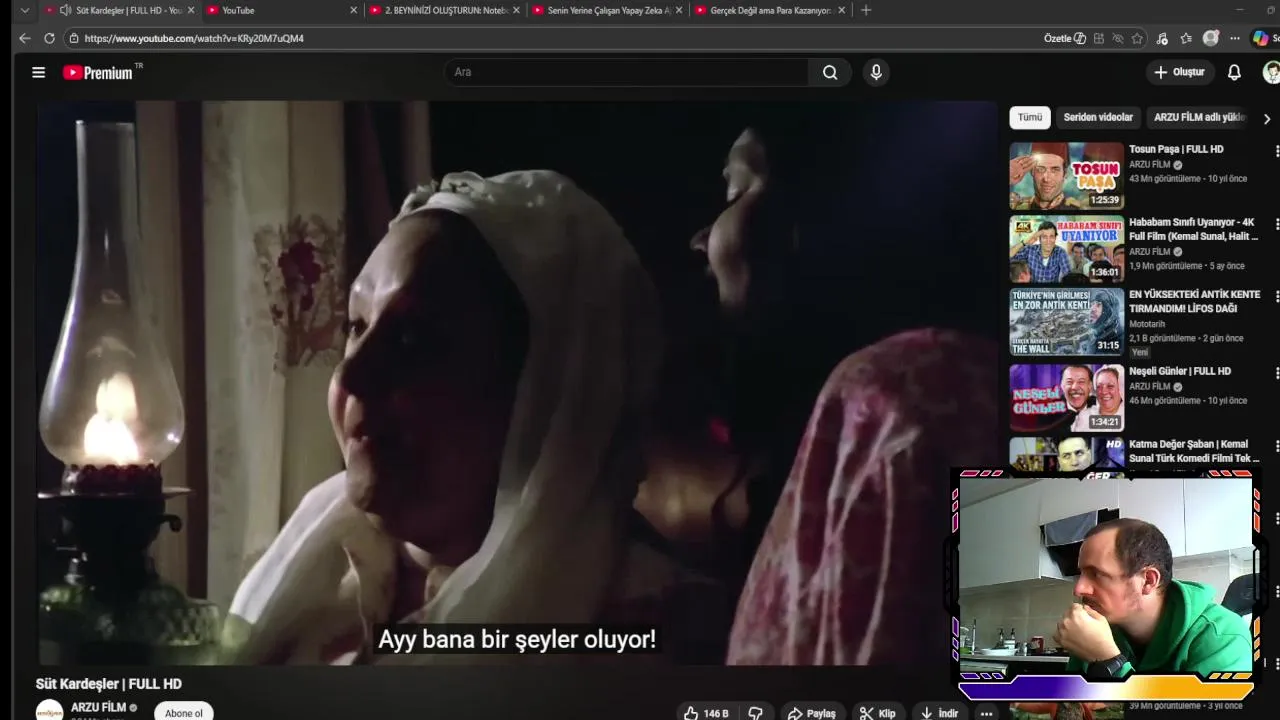The image size is (1280, 720).
Task: Click the search magnifier button
Action: point(830,72)
